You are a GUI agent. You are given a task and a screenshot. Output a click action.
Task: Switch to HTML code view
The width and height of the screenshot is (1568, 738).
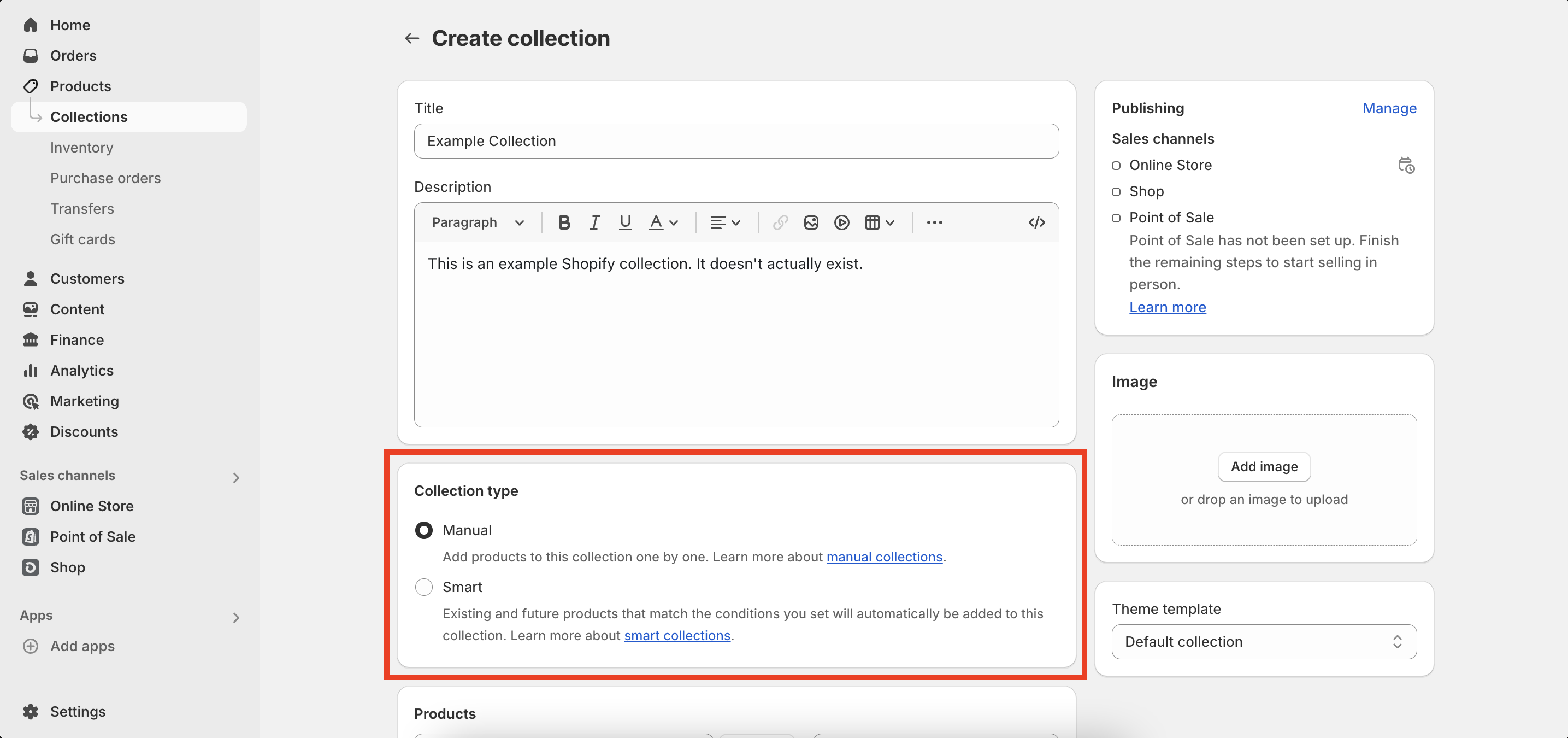(1036, 223)
